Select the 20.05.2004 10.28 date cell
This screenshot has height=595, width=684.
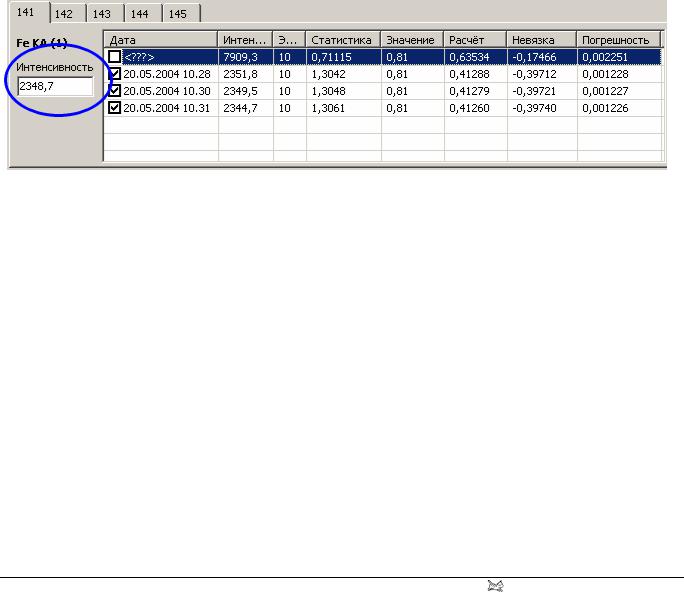(x=167, y=74)
